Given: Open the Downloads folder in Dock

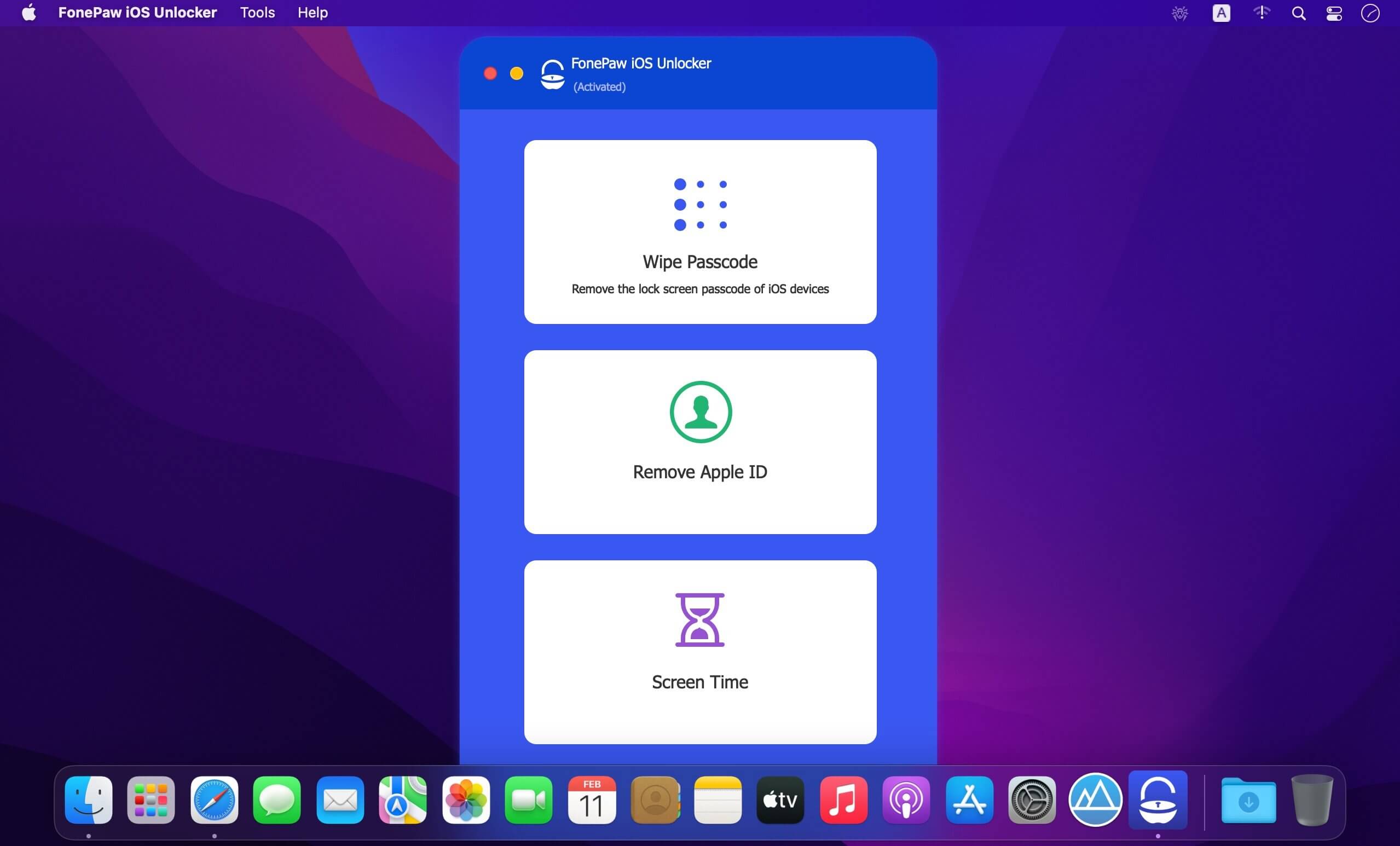Looking at the screenshot, I should (1248, 800).
